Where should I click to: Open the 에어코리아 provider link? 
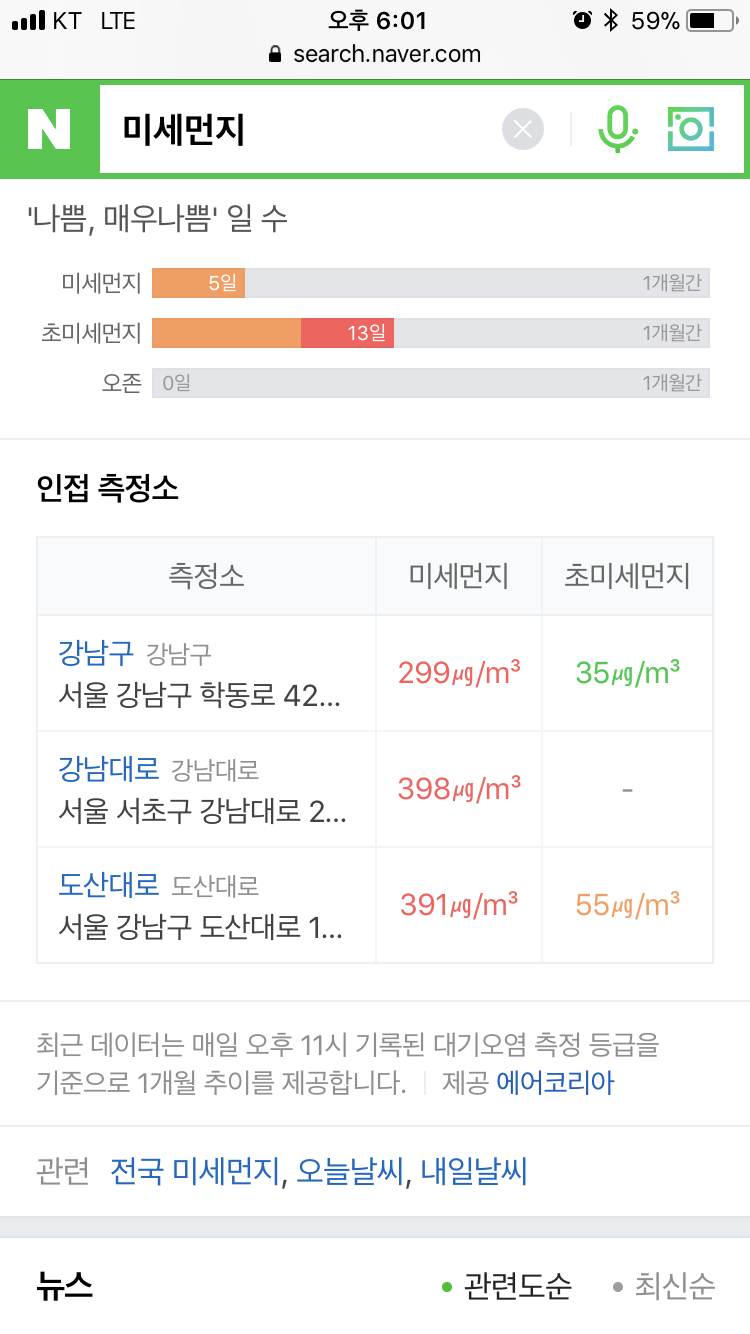555,1082
